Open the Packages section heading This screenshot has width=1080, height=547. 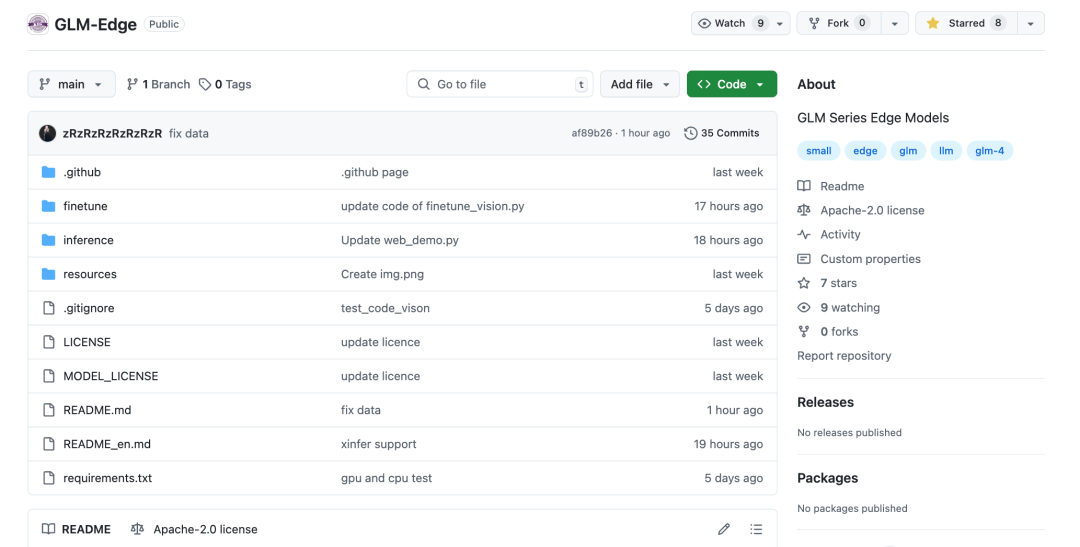[827, 478]
